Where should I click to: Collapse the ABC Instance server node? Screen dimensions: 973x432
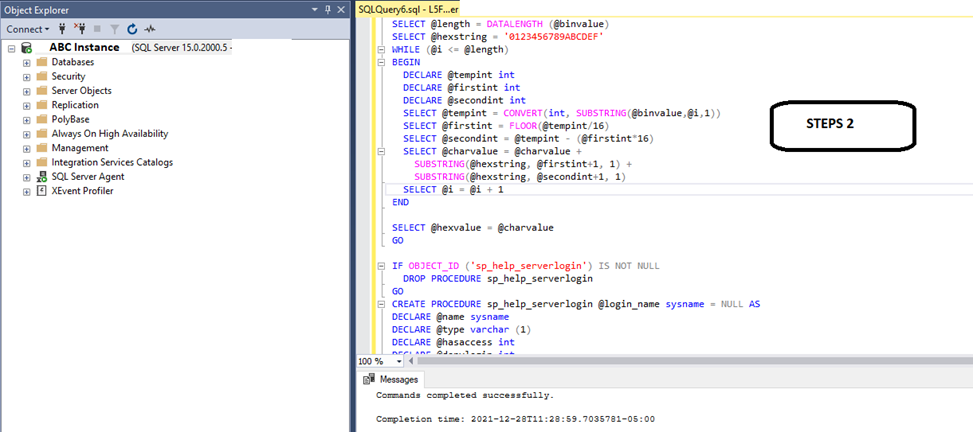12,48
